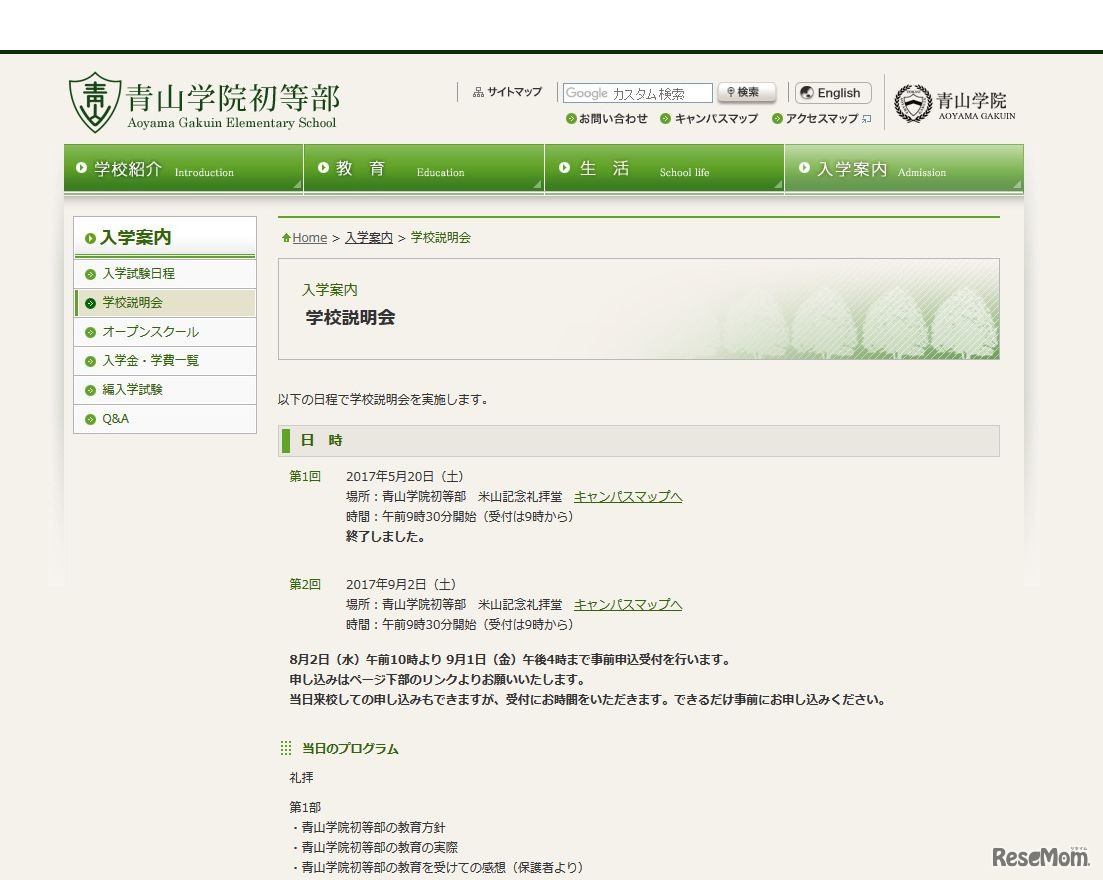Click the 検索 search button

click(745, 92)
